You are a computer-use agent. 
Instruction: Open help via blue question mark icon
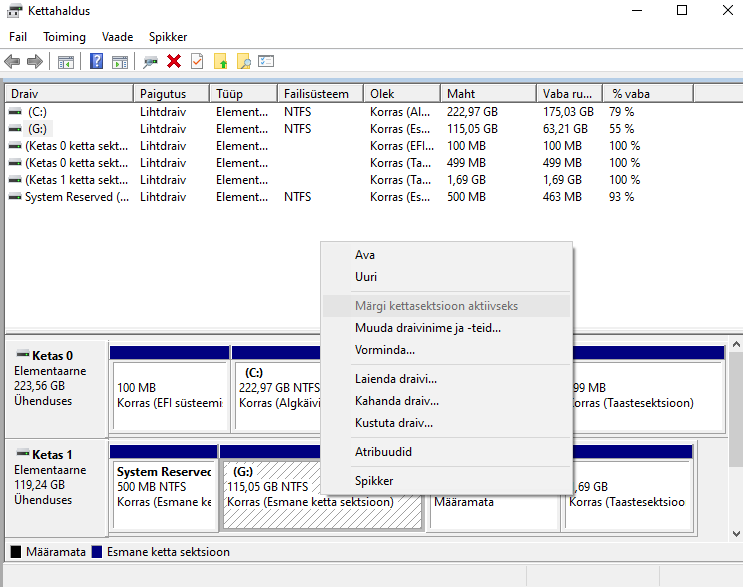click(x=97, y=62)
